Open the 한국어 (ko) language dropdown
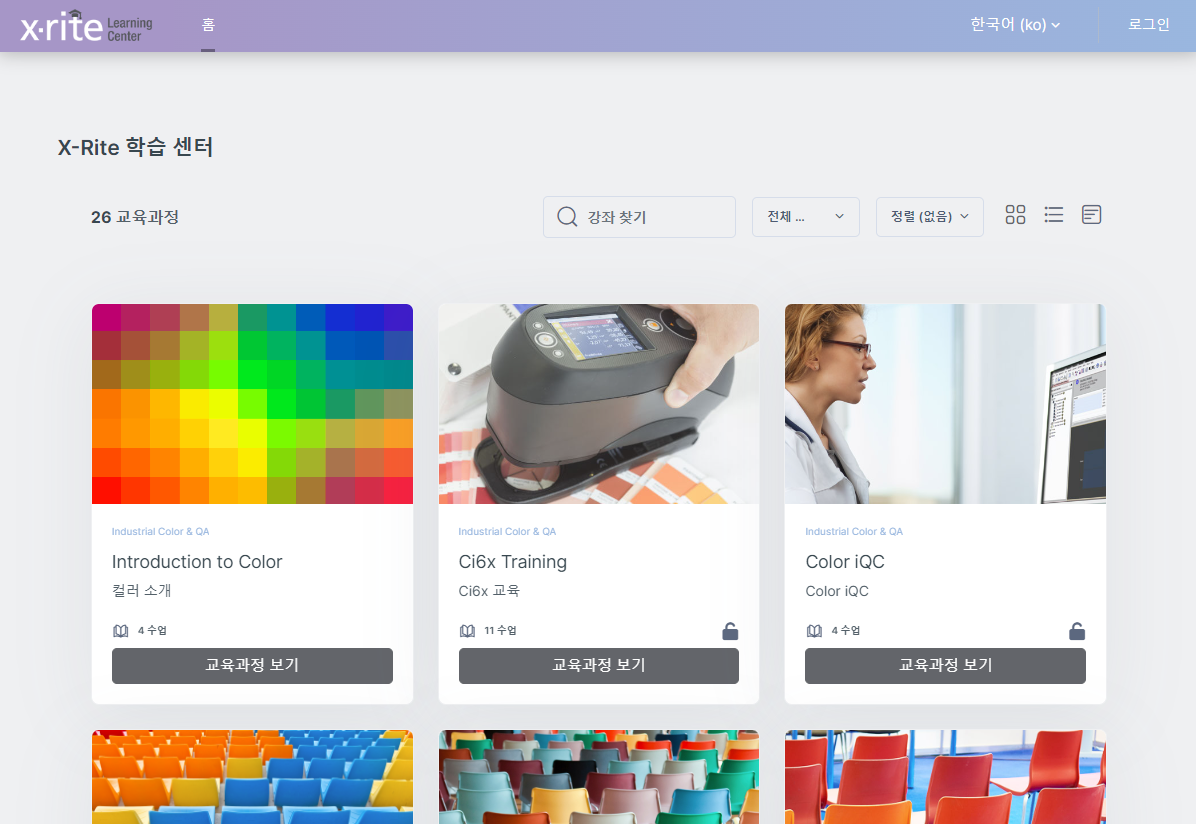Image resolution: width=1196 pixels, height=824 pixels. coord(1014,24)
